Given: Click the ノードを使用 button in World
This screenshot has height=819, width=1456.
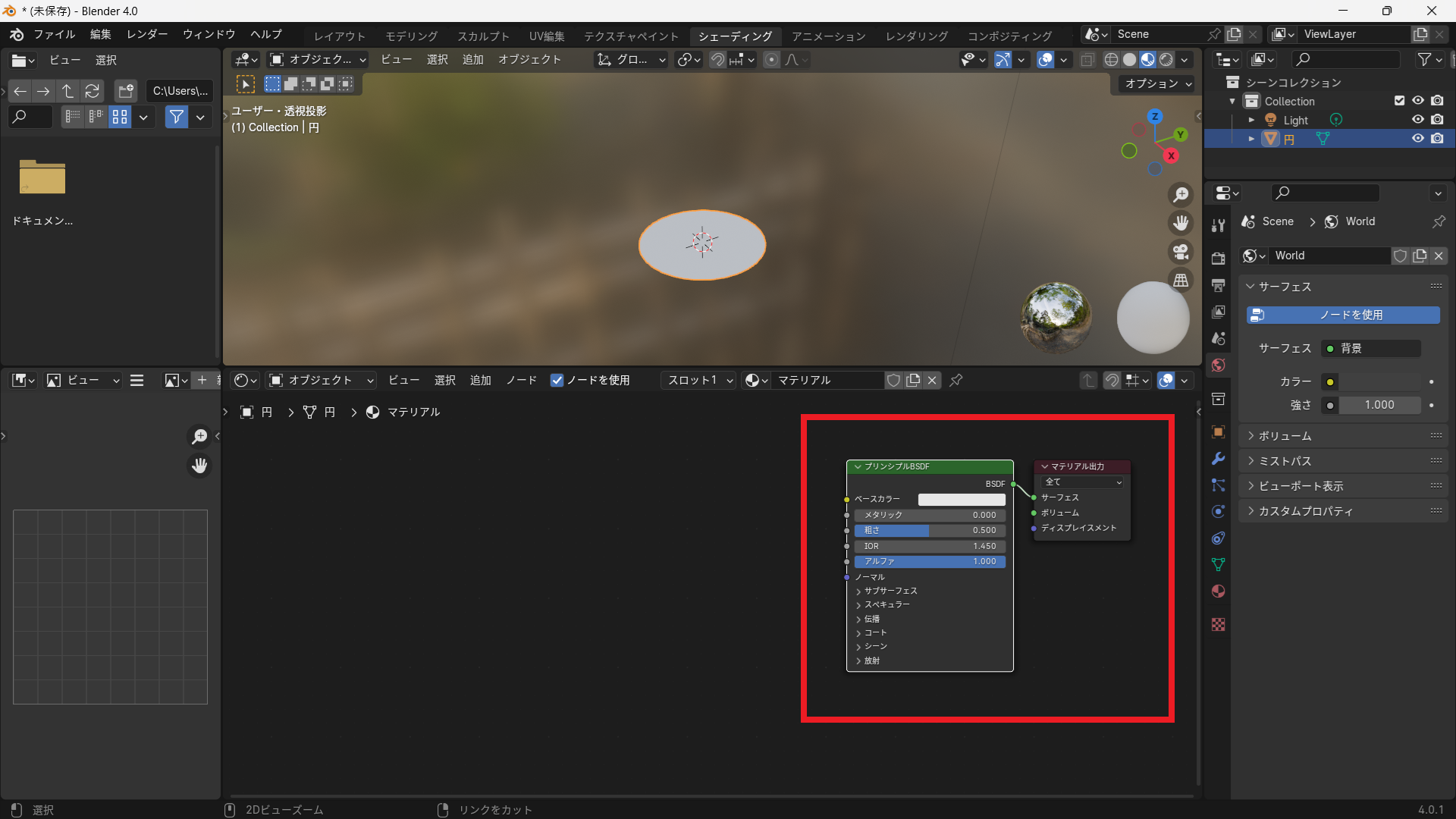Looking at the screenshot, I should [x=1343, y=315].
